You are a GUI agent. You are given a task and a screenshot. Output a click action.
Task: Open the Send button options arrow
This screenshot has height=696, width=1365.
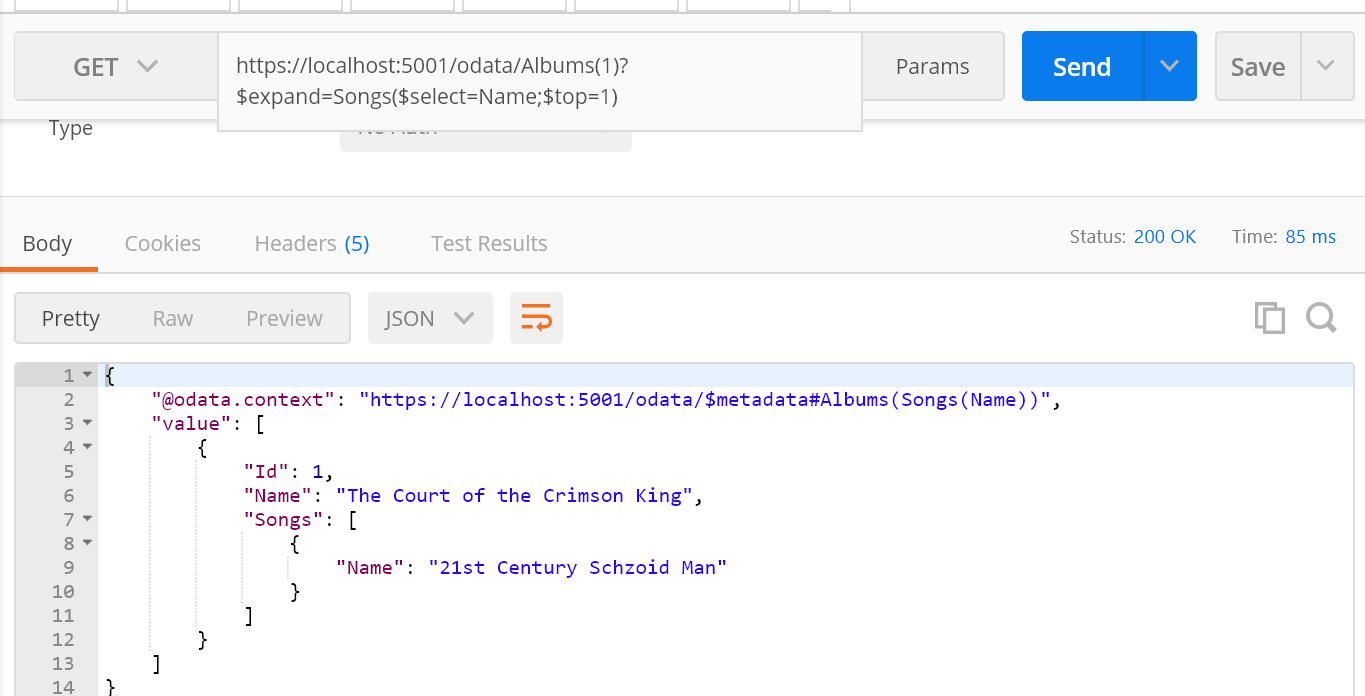1169,66
